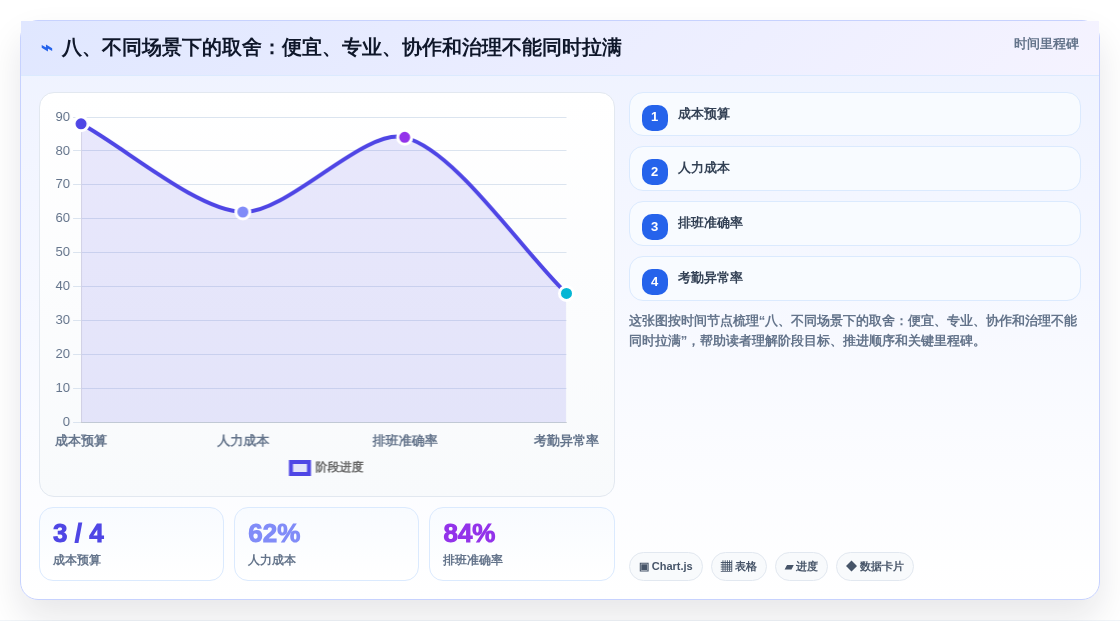
Task: Open the 3 / 4 成本预算 stat card
Action: [131, 544]
